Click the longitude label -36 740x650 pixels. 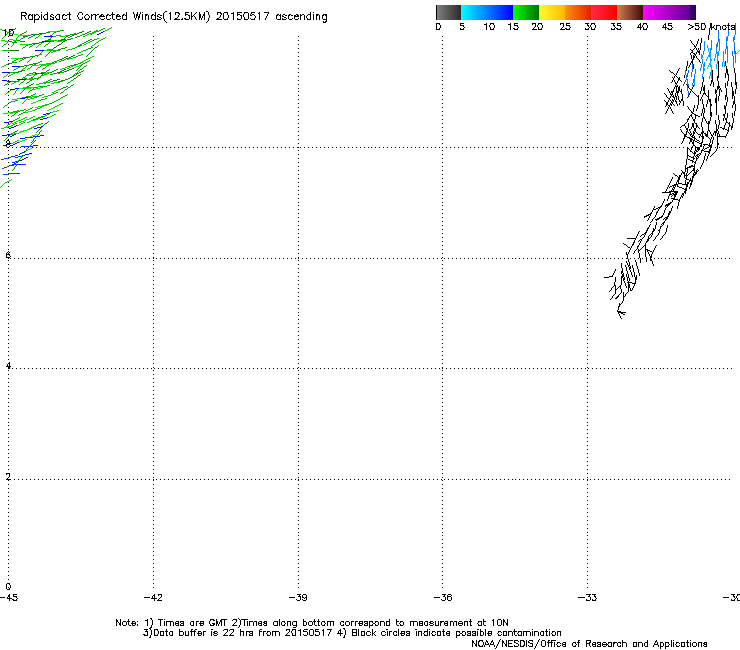click(443, 598)
